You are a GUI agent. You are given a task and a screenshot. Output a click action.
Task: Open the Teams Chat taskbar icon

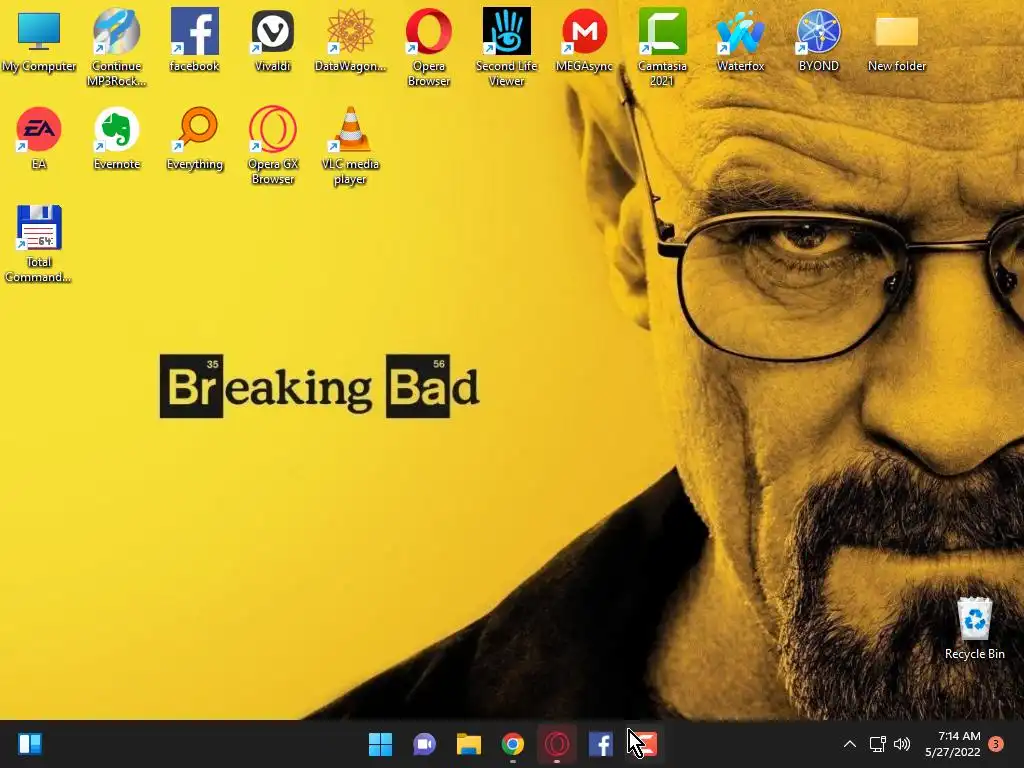pyautogui.click(x=424, y=744)
